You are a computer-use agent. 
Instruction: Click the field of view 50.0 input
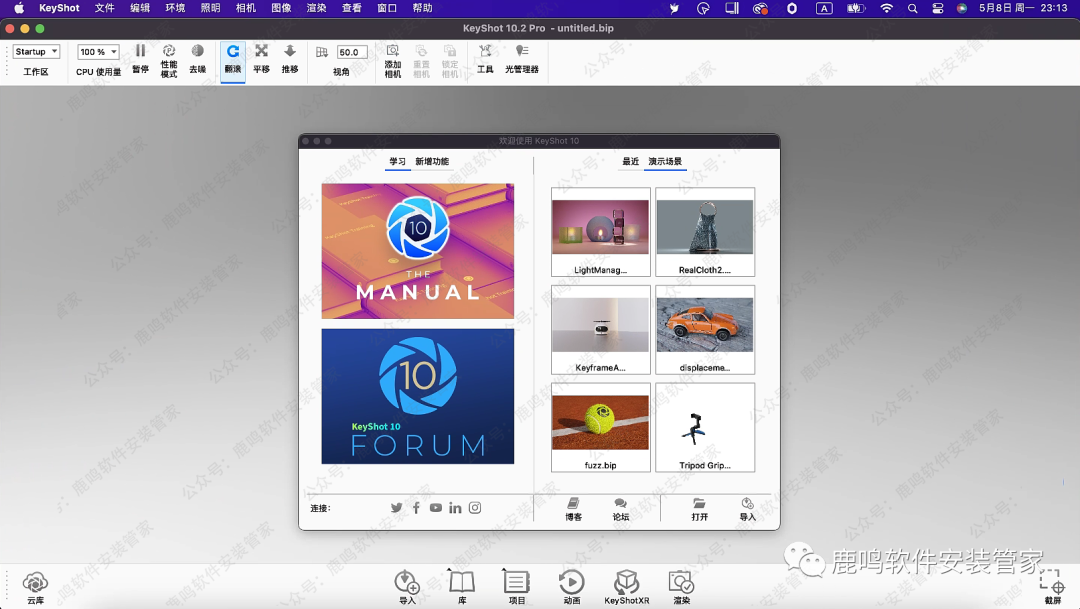click(351, 52)
